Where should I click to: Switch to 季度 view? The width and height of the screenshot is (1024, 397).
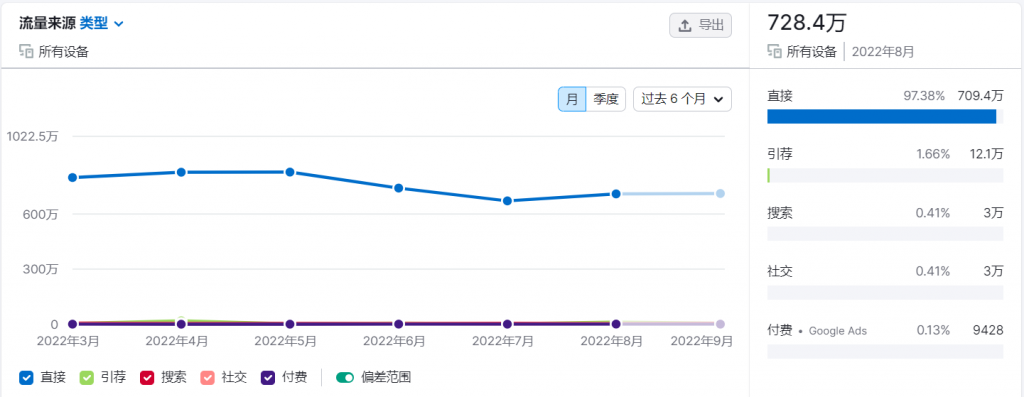point(605,99)
